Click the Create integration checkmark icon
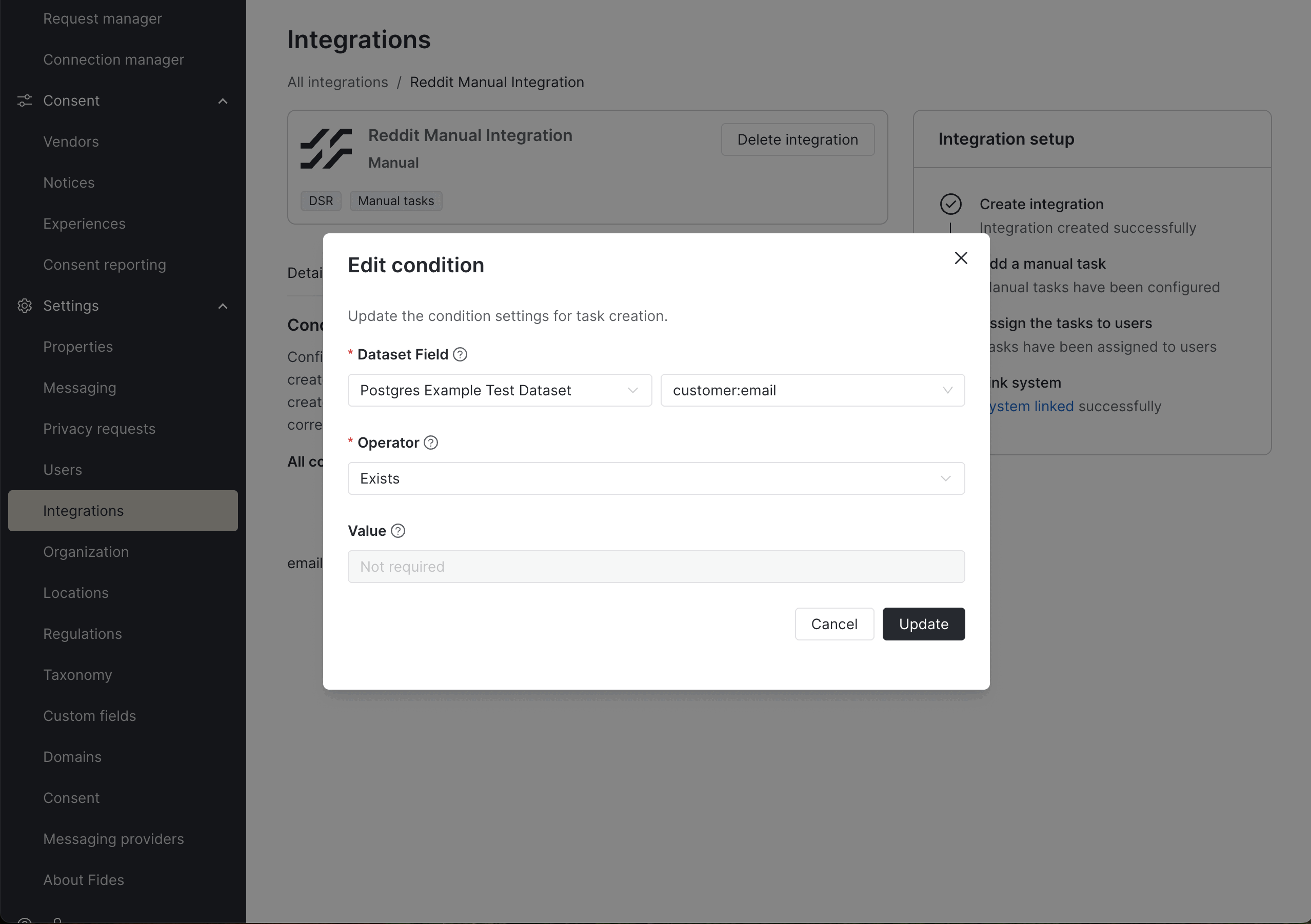 coord(950,204)
